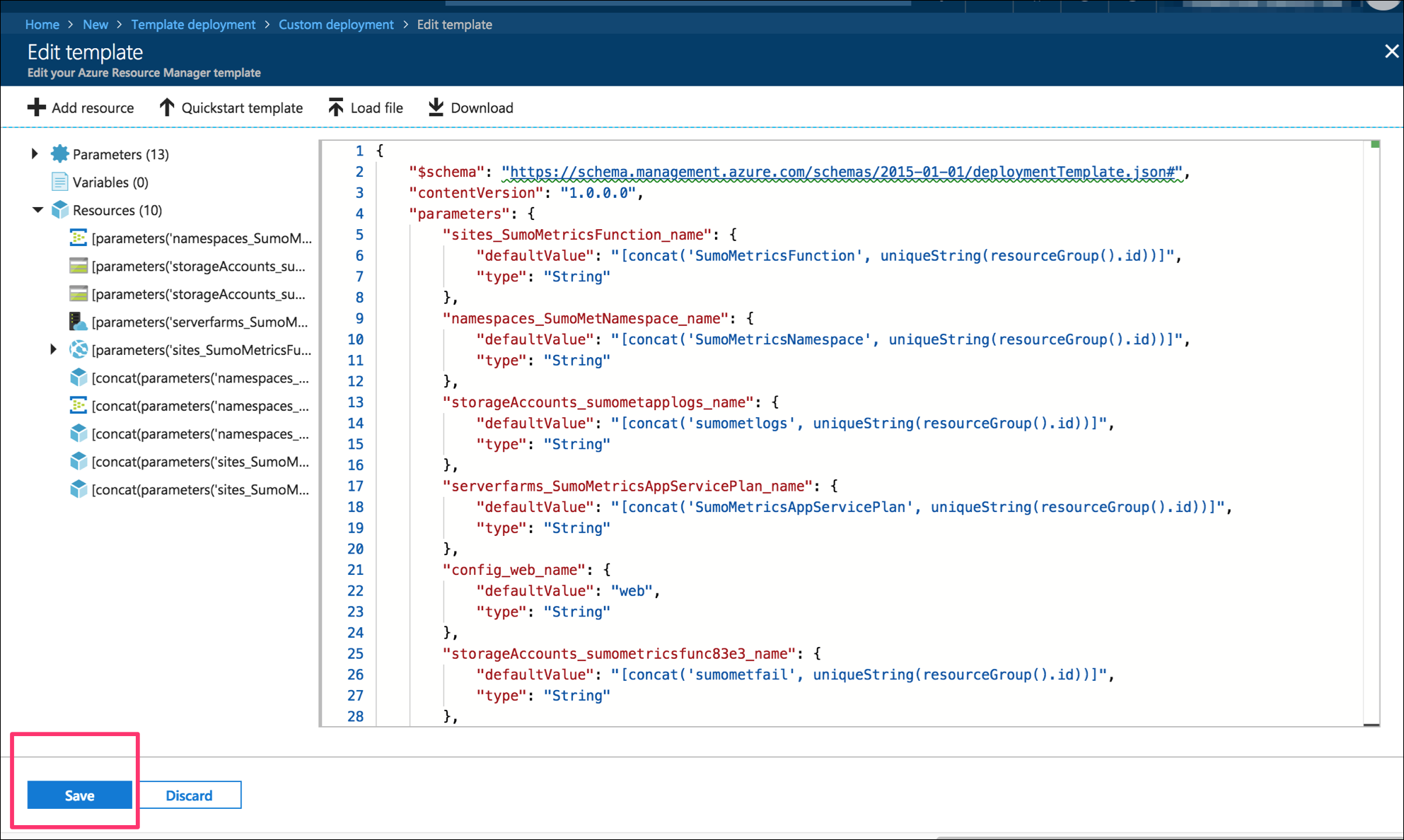Open the deploymentTemplate.json schema link

coord(842,171)
